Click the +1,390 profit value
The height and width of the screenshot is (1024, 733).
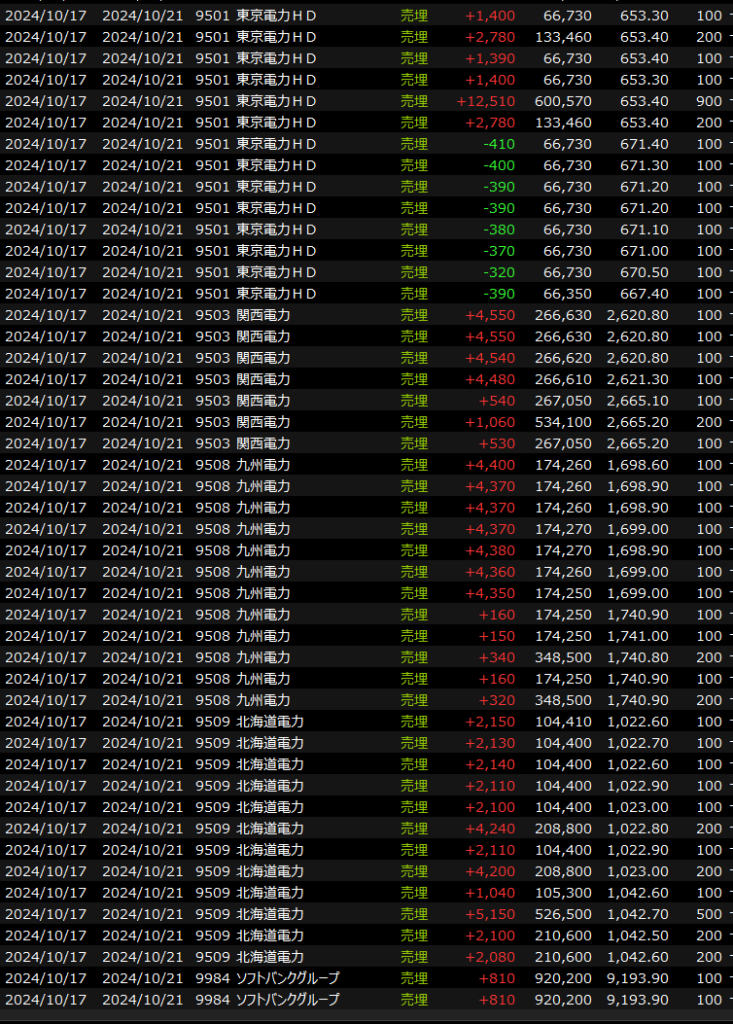pyautogui.click(x=490, y=58)
